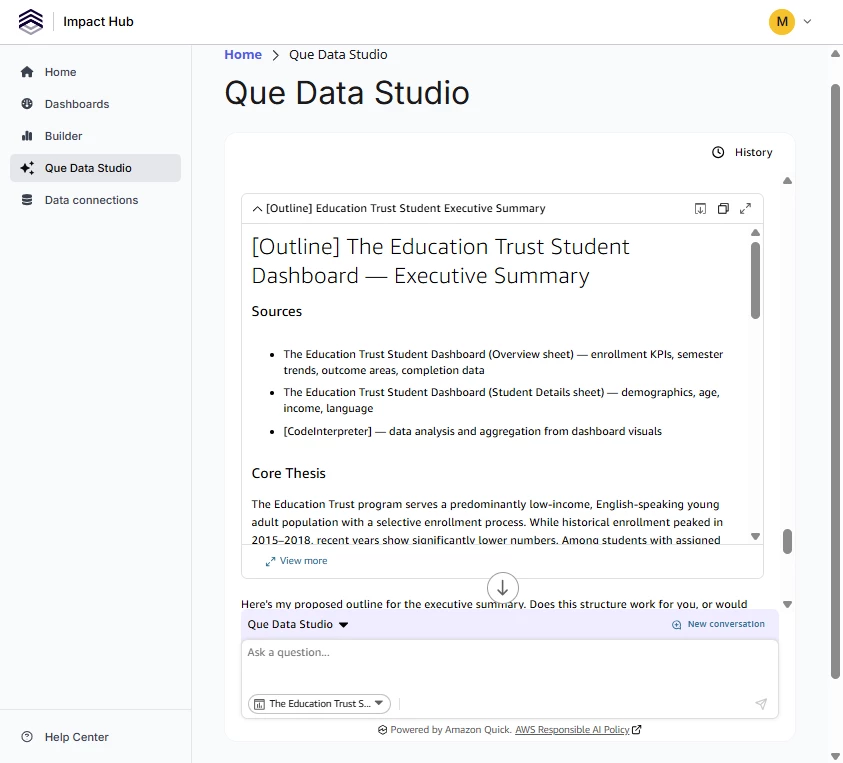Click the page scroll-up arrow at top
843x763 pixels.
click(x=835, y=54)
